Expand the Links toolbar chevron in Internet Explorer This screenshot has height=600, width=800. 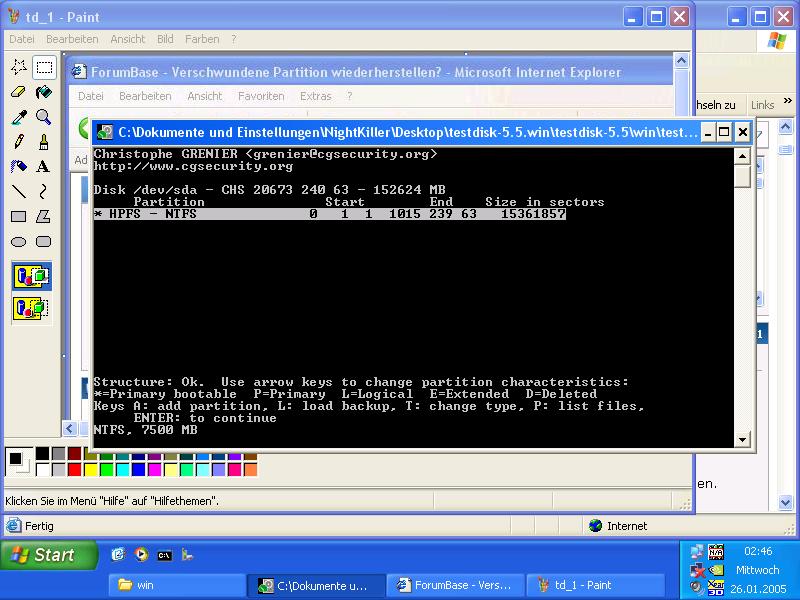pos(788,101)
